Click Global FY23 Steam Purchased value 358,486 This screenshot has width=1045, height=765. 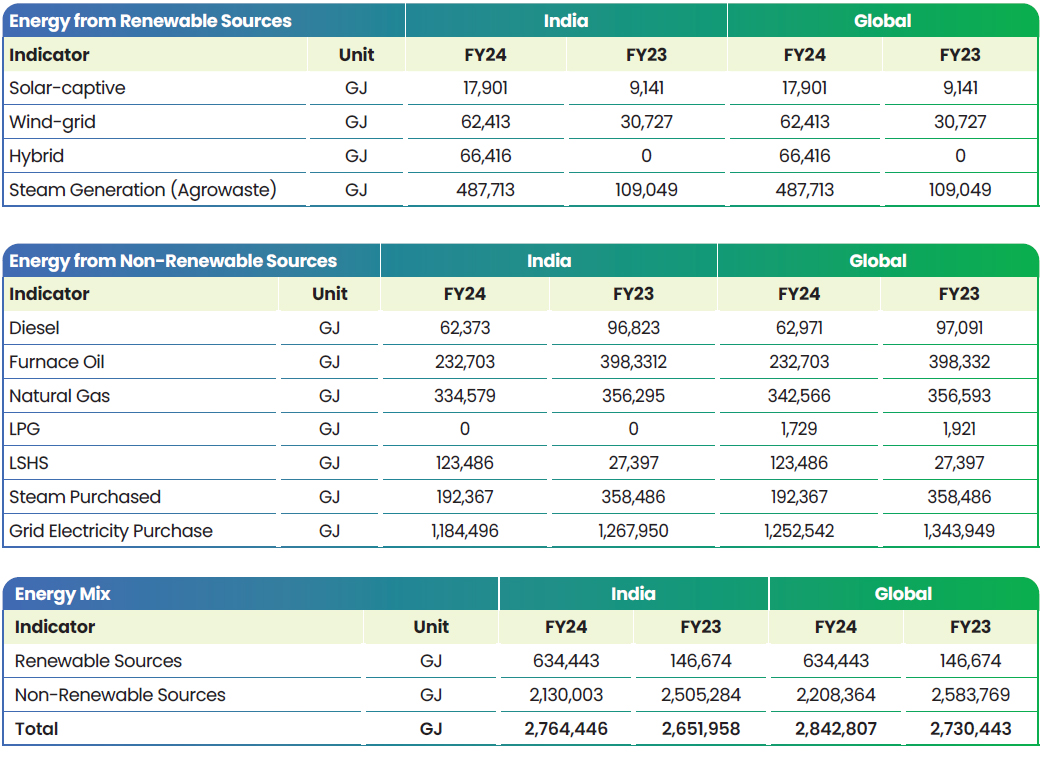coord(959,496)
